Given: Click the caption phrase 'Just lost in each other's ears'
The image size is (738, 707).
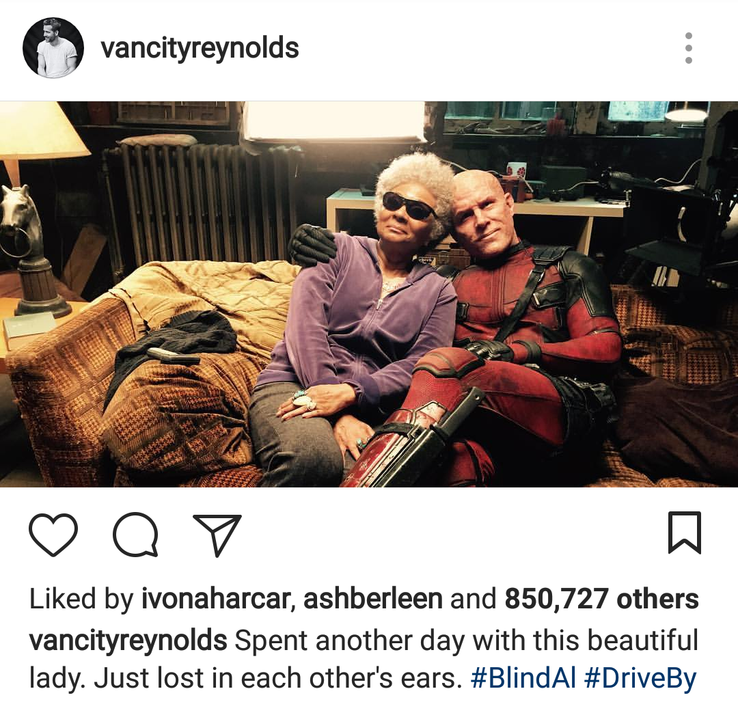Looking at the screenshot, I should coord(275,678).
